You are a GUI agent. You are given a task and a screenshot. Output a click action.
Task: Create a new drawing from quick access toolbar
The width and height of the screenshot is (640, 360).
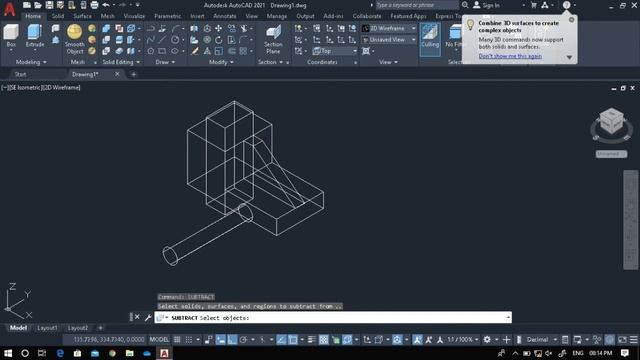[27, 5]
